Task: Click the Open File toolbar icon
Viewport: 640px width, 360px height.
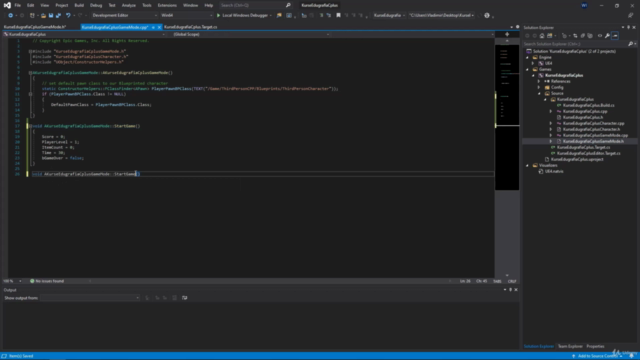Action: point(43,16)
